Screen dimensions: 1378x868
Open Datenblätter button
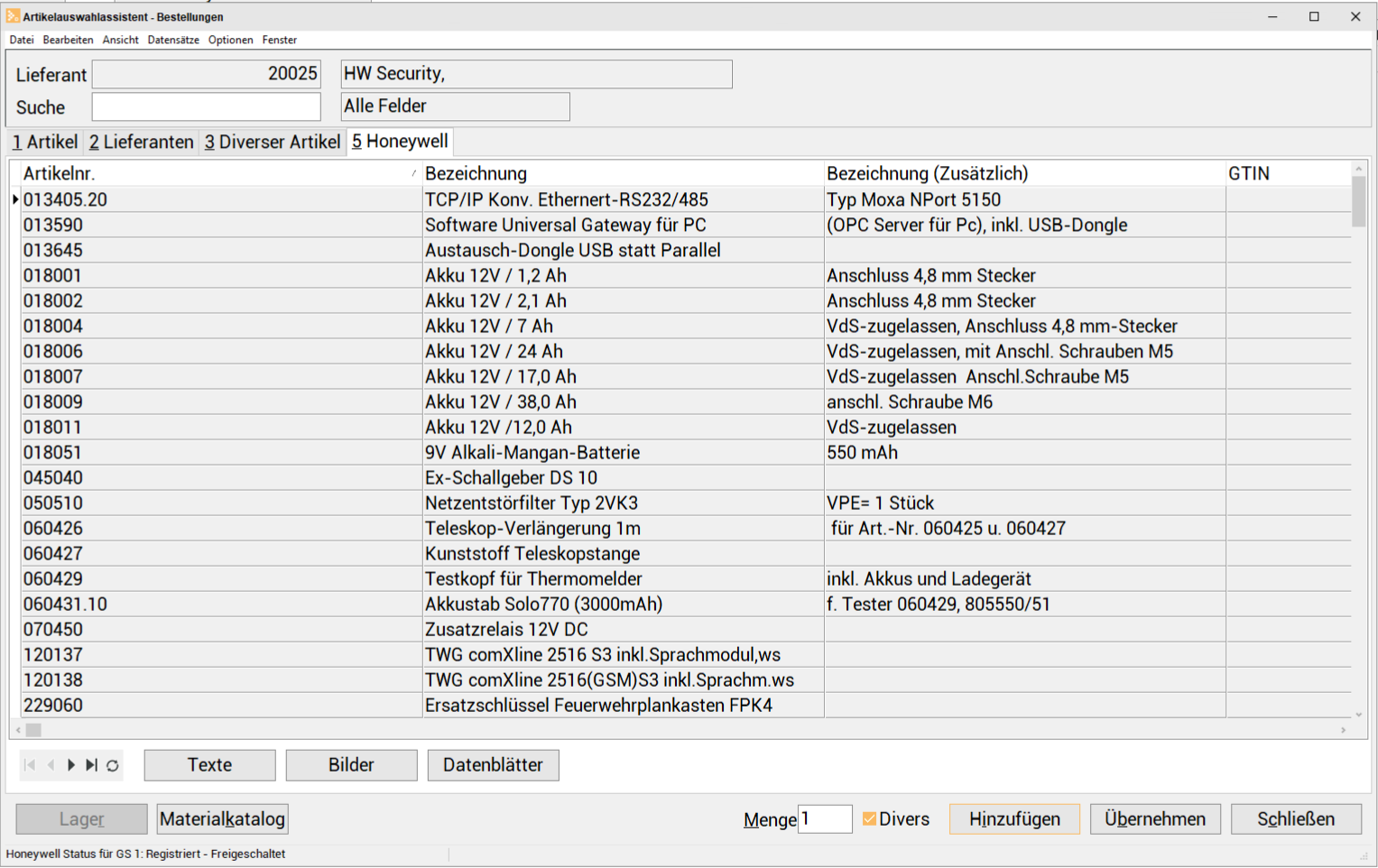coord(493,765)
